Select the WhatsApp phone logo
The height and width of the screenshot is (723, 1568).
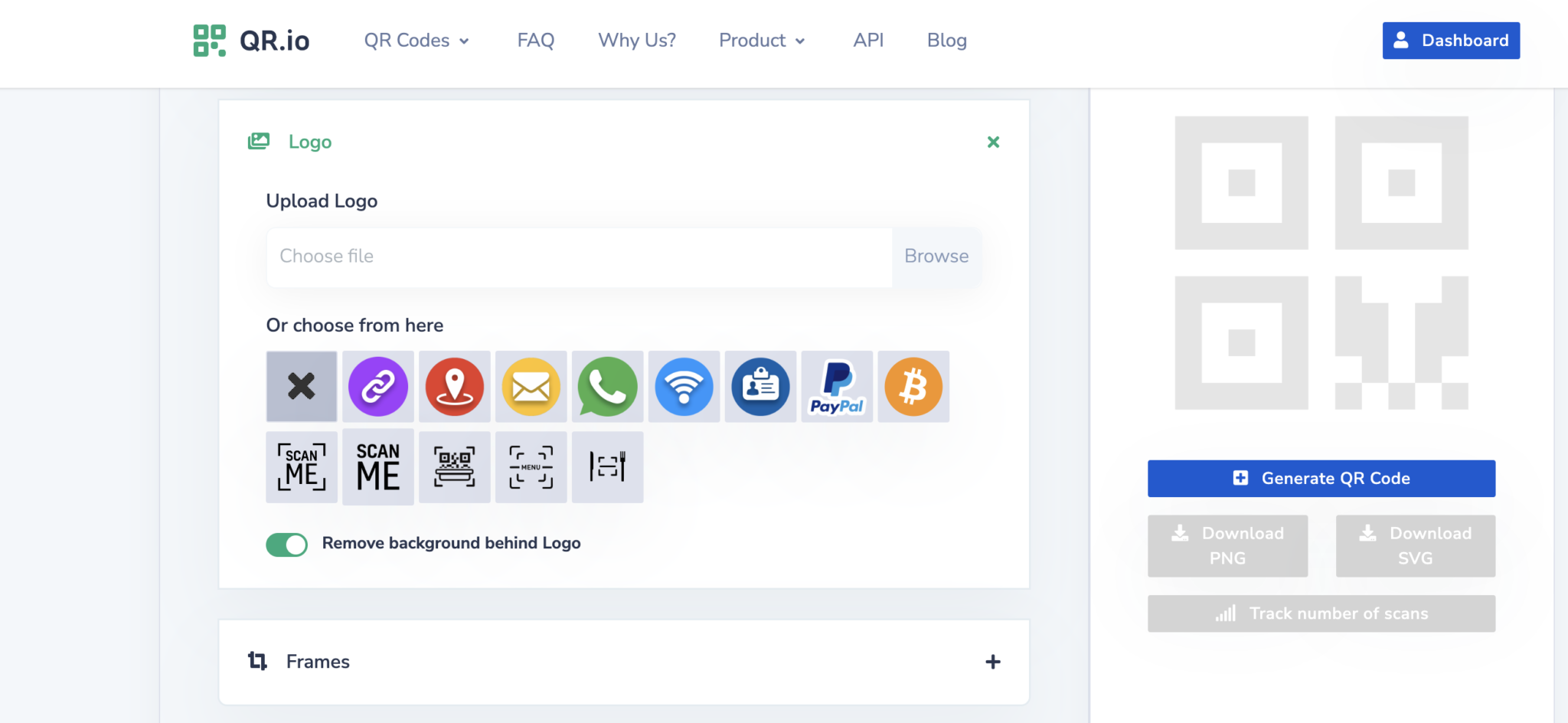(x=607, y=387)
